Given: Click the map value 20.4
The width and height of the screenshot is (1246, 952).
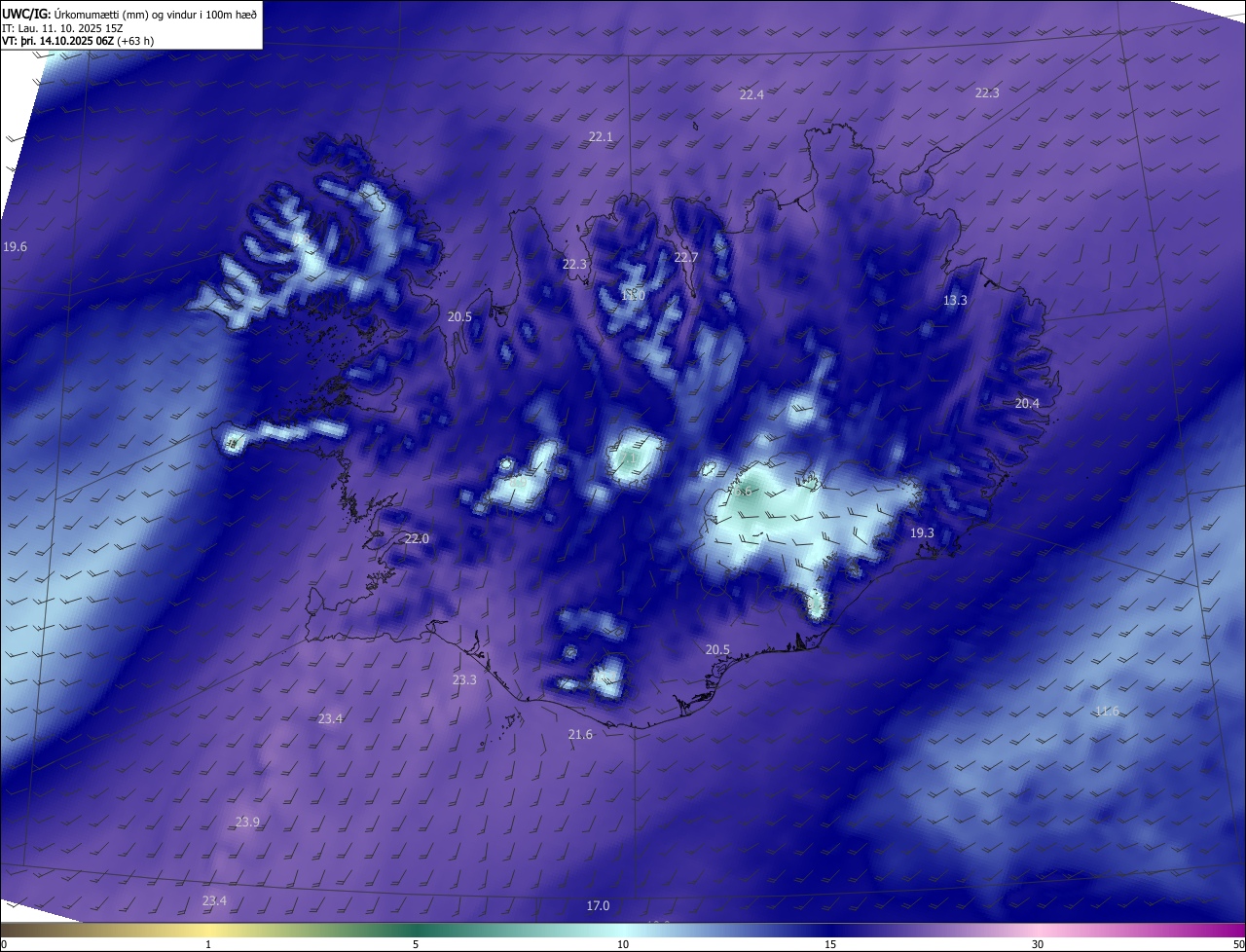Looking at the screenshot, I should click(1027, 404).
